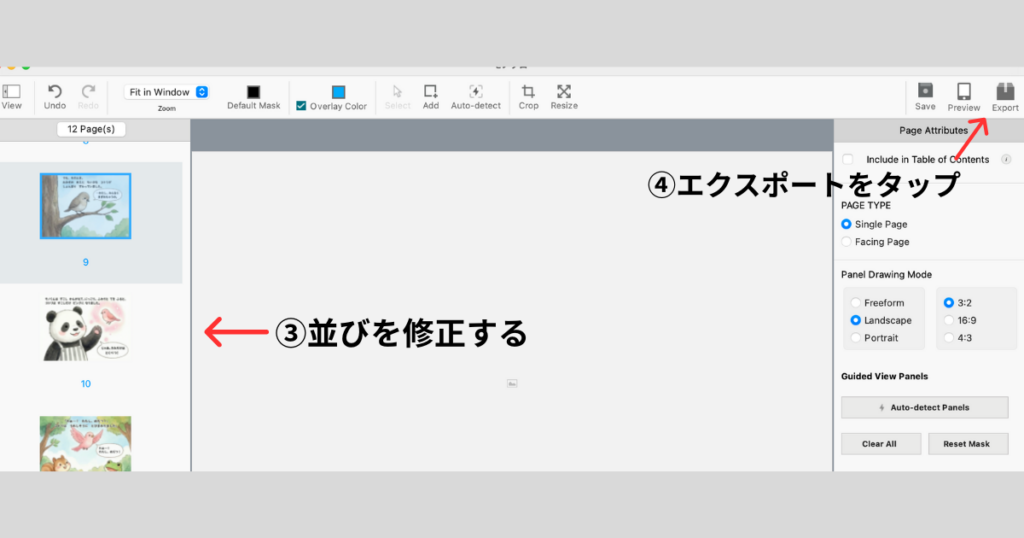Open the Resize tool
Viewport: 1024px width, 538px height.
(x=564, y=91)
